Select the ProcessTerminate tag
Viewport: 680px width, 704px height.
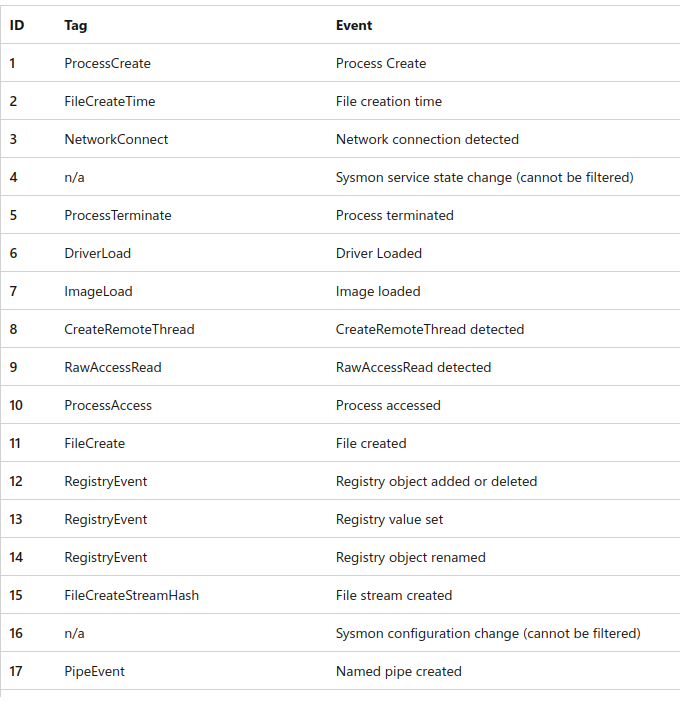117,215
